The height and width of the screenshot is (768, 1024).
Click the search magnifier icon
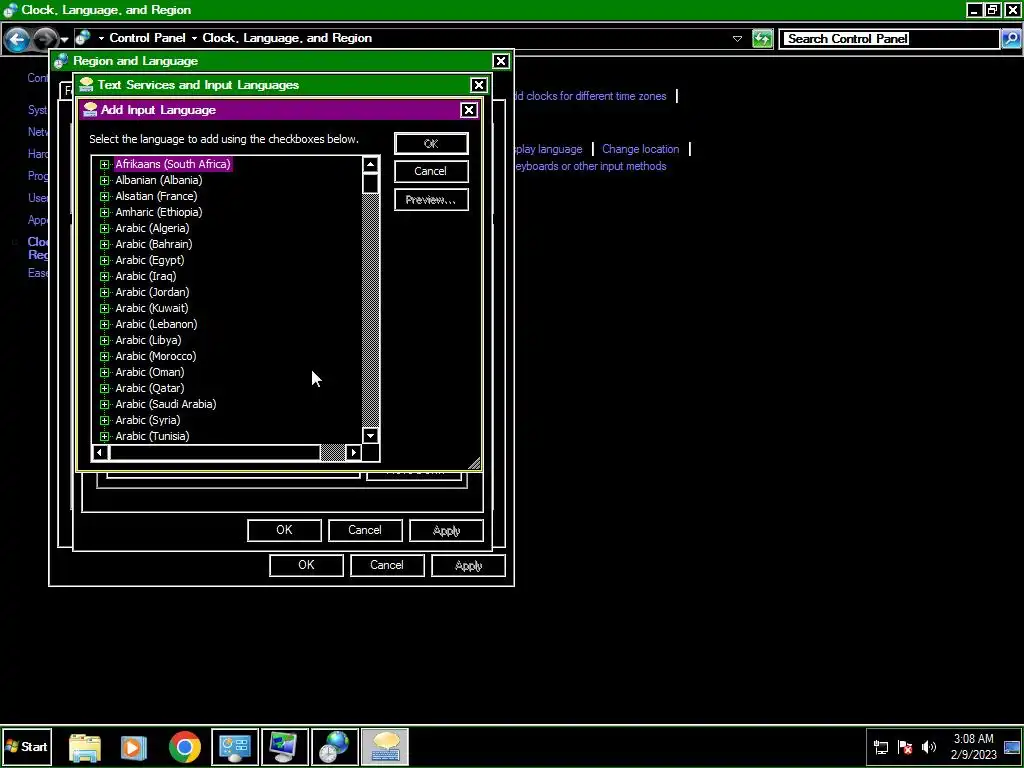coord(1010,39)
